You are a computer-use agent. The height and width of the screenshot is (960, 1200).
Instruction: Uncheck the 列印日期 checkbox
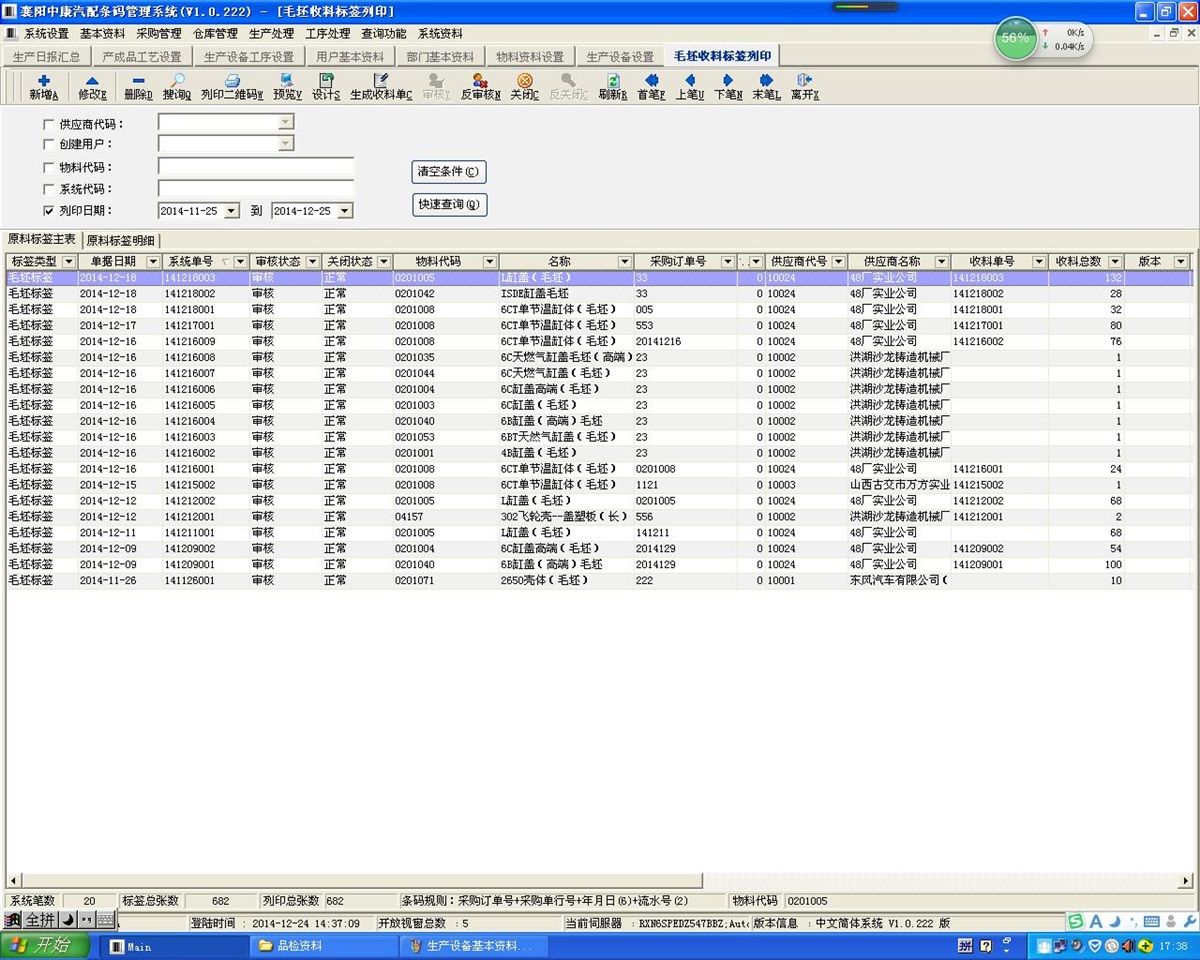(49, 211)
